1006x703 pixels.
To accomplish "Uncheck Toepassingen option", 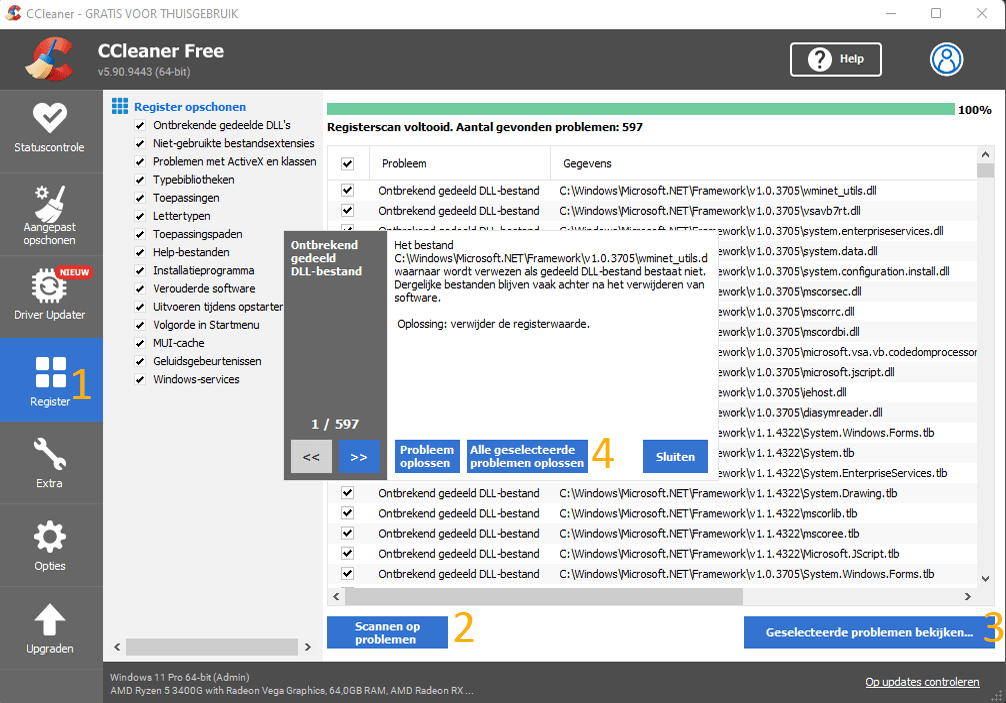I will click(x=140, y=198).
